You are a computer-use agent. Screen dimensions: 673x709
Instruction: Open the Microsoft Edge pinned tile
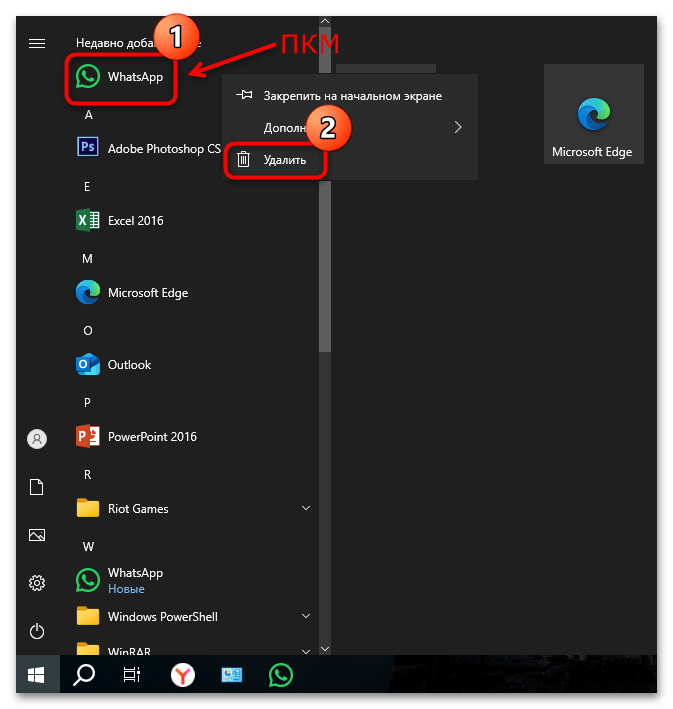[x=593, y=113]
